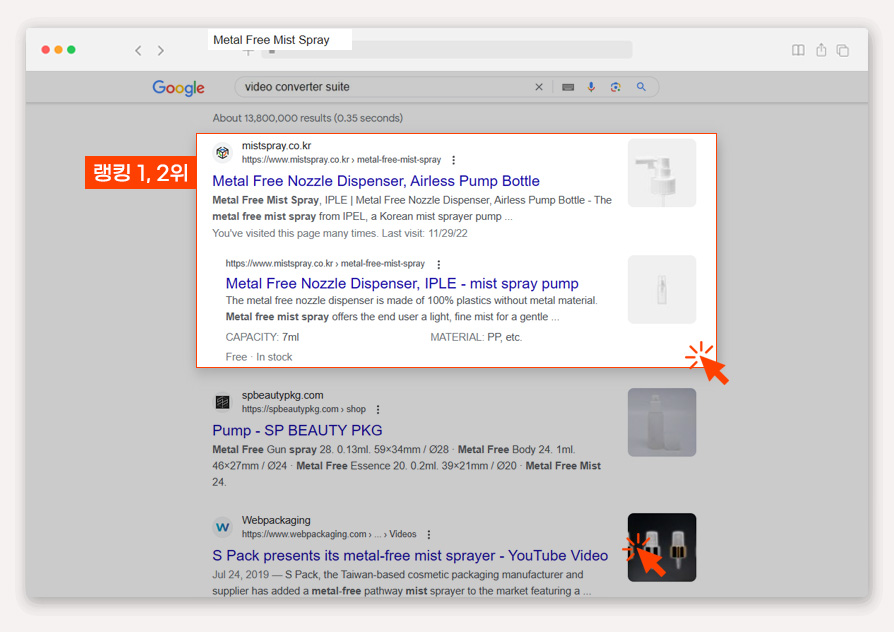The image size is (894, 632).
Task: Select the Metal Free Mist Spray tab
Action: [x=279, y=40]
